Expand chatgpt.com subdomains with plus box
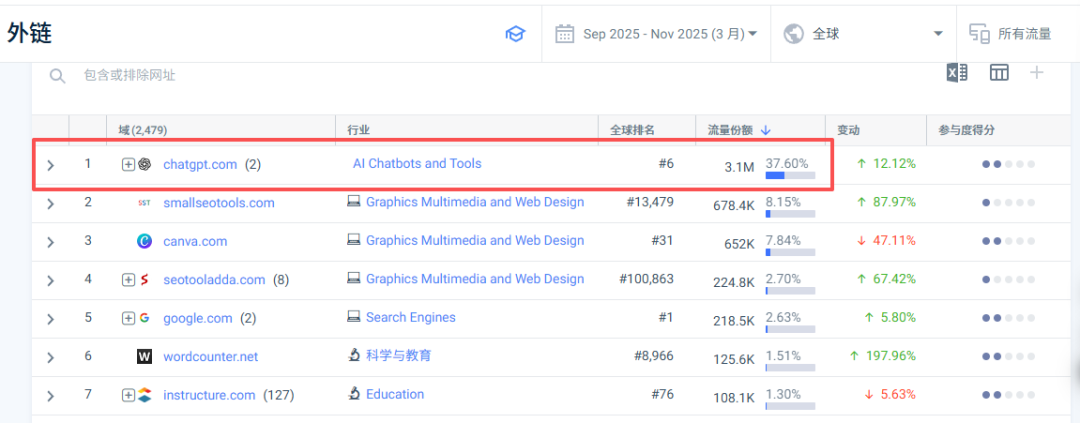Screen dimensions: 1080x423 tap(128, 165)
